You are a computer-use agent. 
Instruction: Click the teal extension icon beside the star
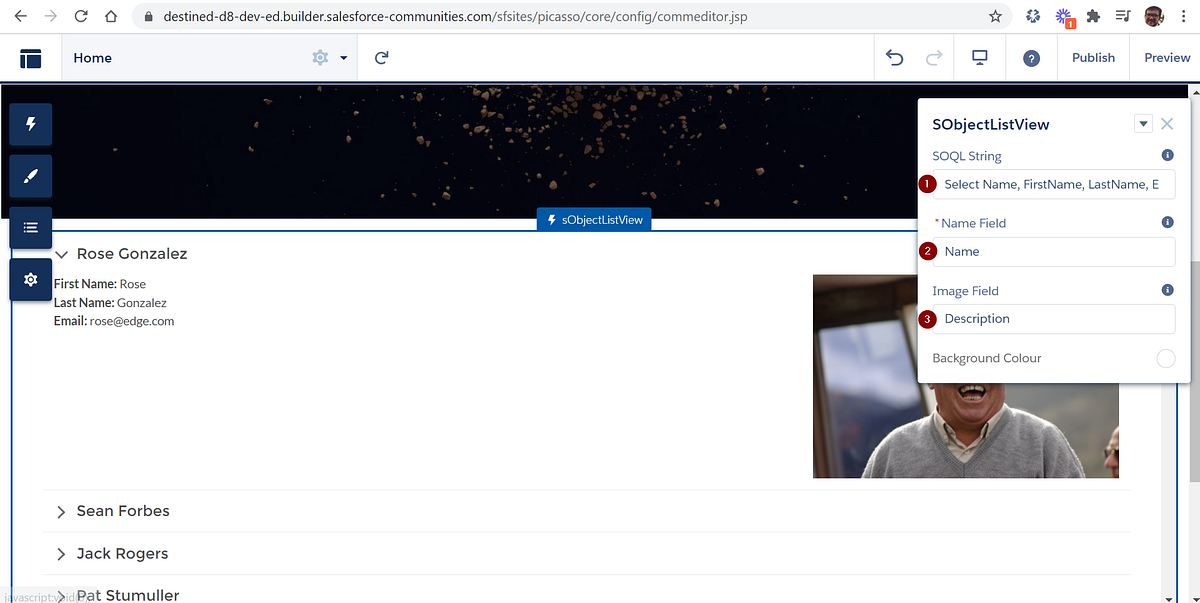coord(1033,16)
